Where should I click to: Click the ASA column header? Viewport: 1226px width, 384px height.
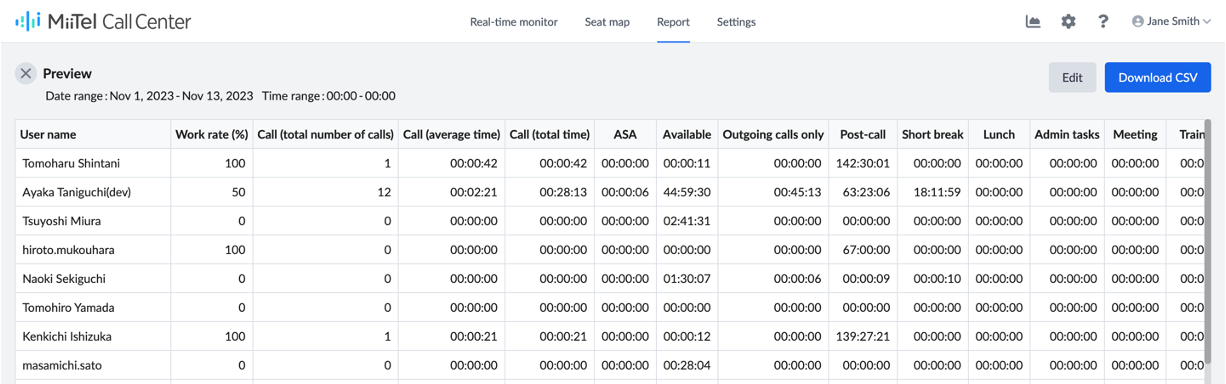click(x=625, y=134)
